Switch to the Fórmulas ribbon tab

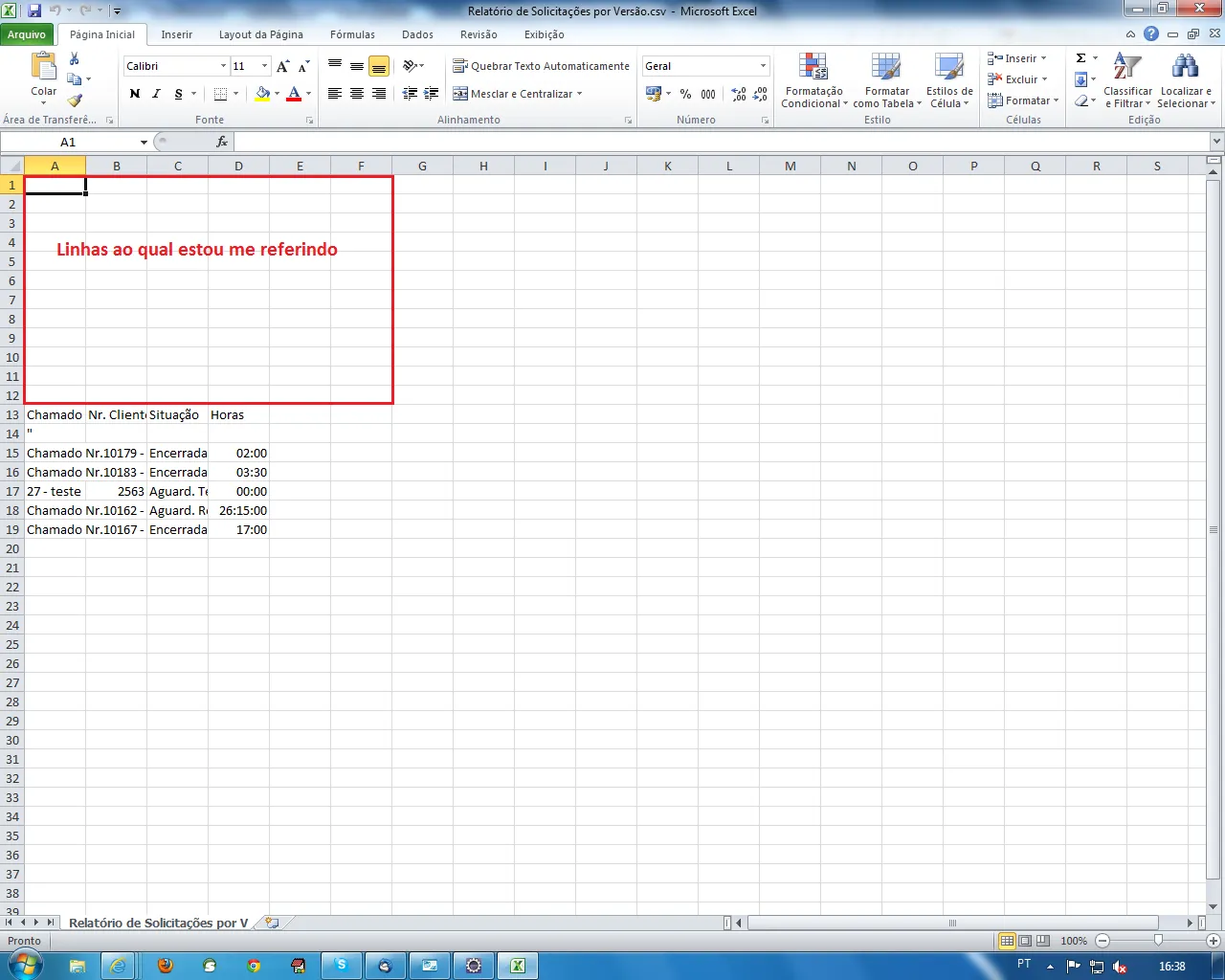point(352,34)
